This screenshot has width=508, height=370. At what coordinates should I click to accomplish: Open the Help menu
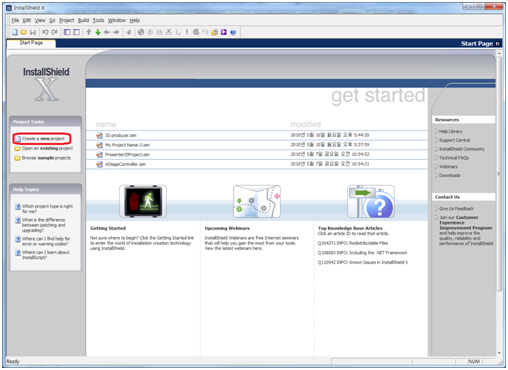[135, 20]
